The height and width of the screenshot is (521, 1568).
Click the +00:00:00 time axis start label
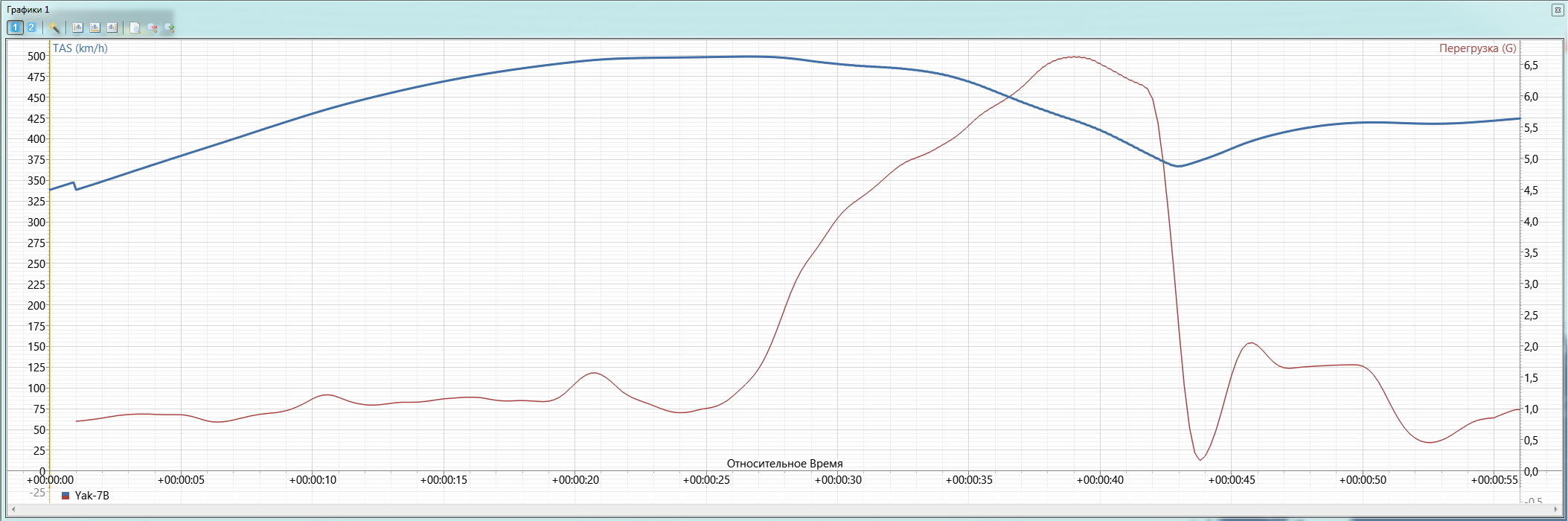50,480
